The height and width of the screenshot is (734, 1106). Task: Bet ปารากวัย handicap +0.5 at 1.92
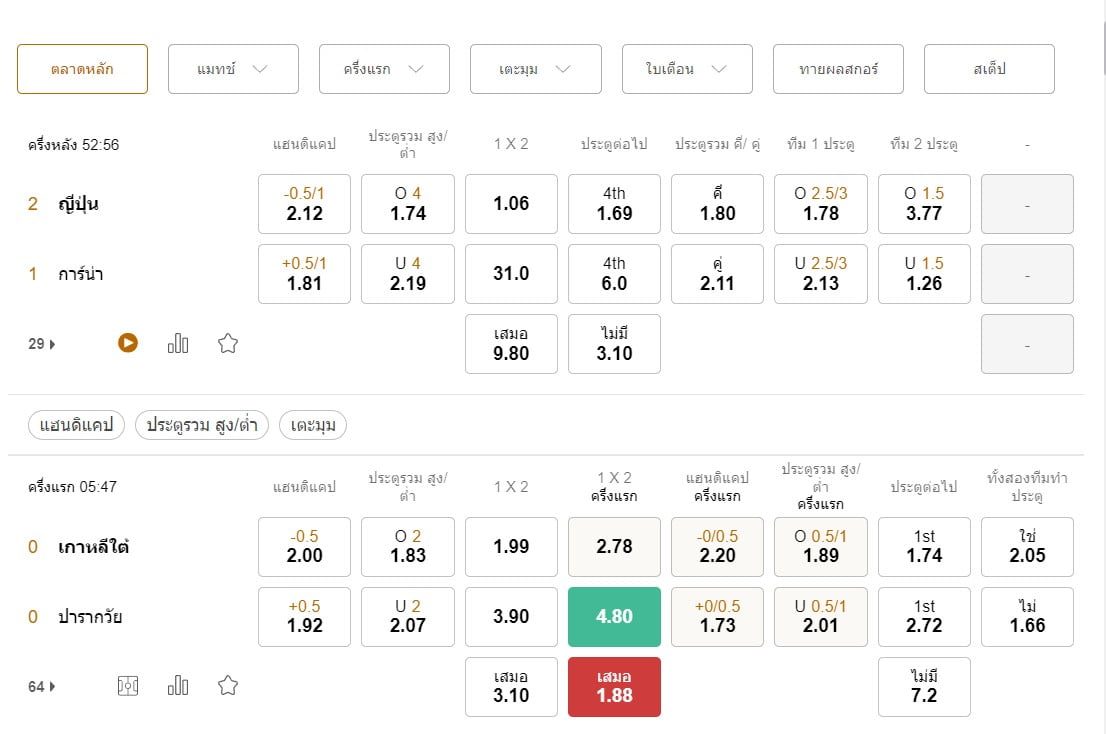point(305,617)
